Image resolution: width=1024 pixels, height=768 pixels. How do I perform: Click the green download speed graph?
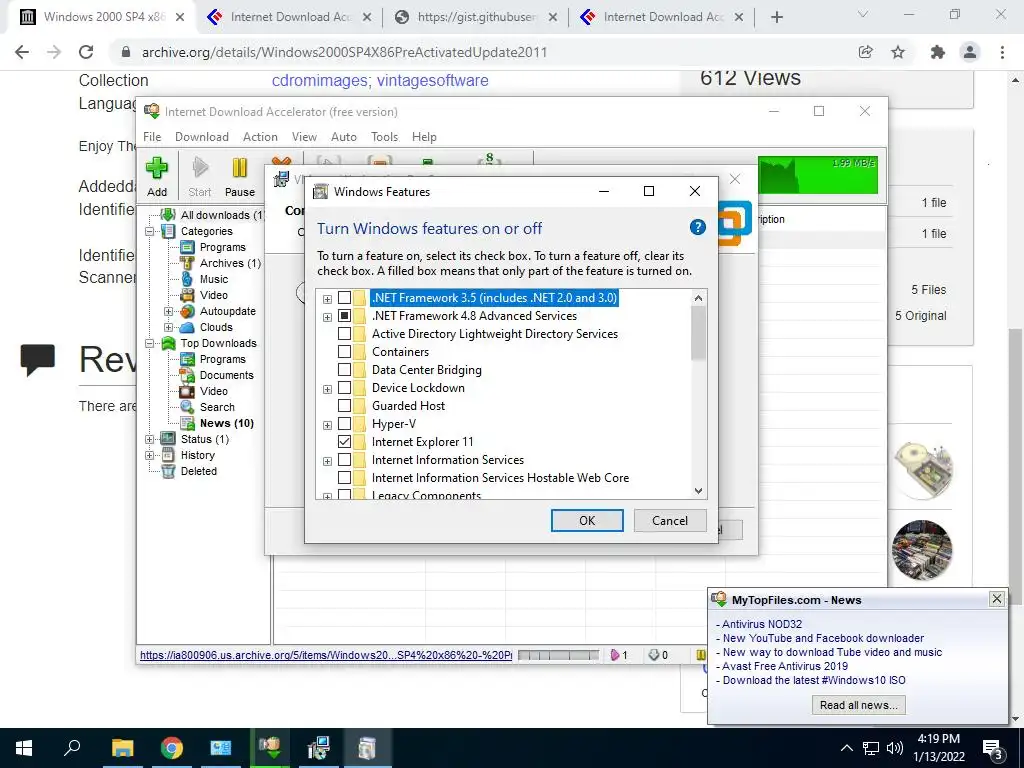(x=818, y=174)
